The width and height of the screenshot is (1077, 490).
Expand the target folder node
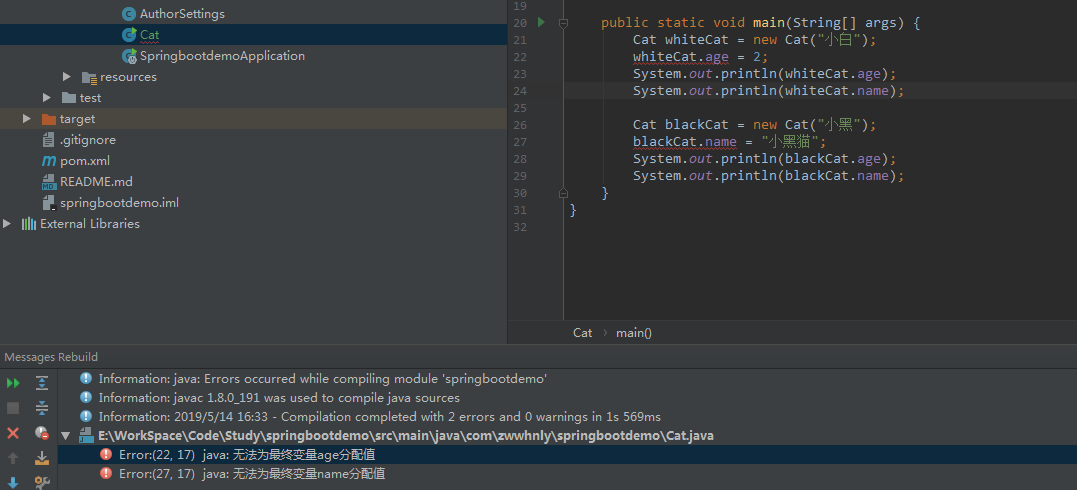tap(27, 119)
